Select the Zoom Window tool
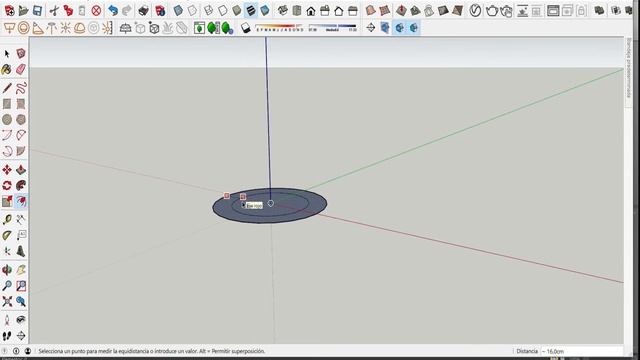640x360 pixels. pyautogui.click(x=21, y=285)
